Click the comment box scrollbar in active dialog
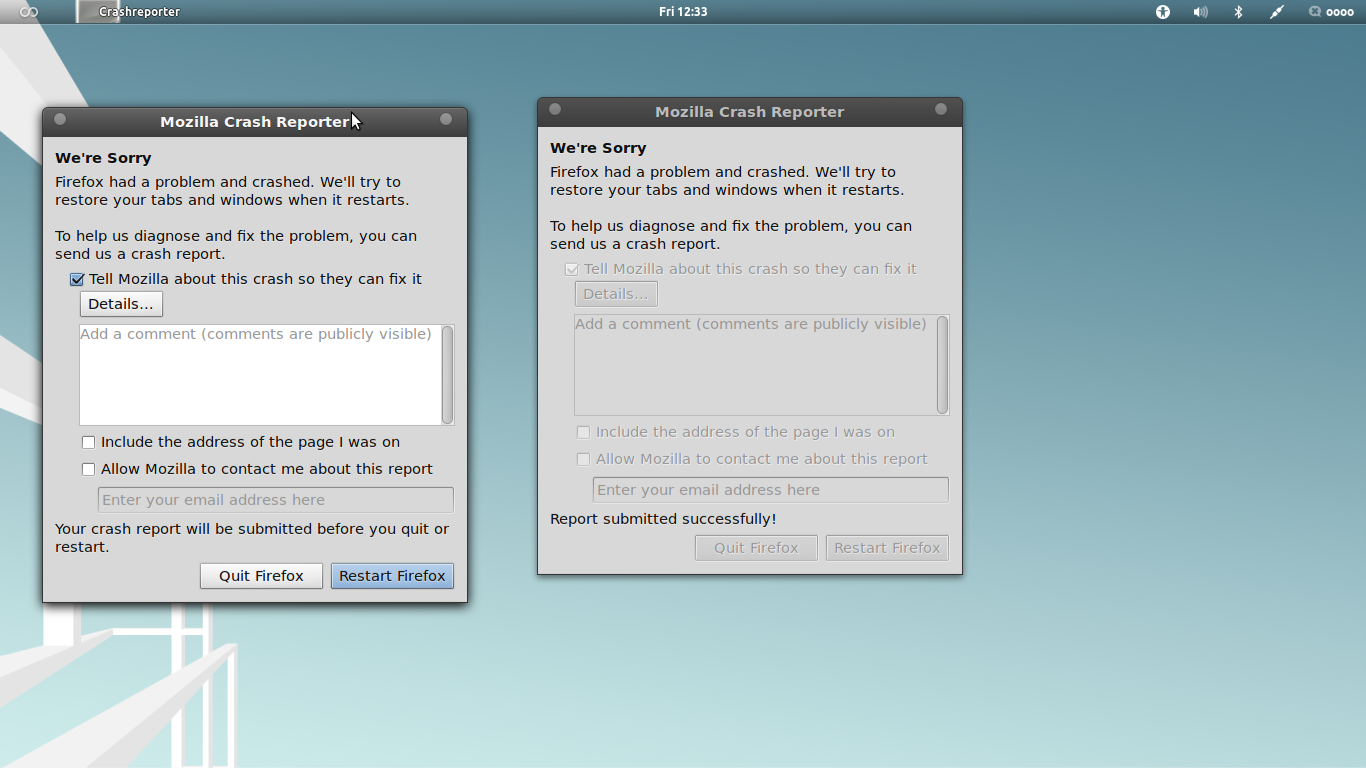1366x768 pixels. (x=447, y=375)
